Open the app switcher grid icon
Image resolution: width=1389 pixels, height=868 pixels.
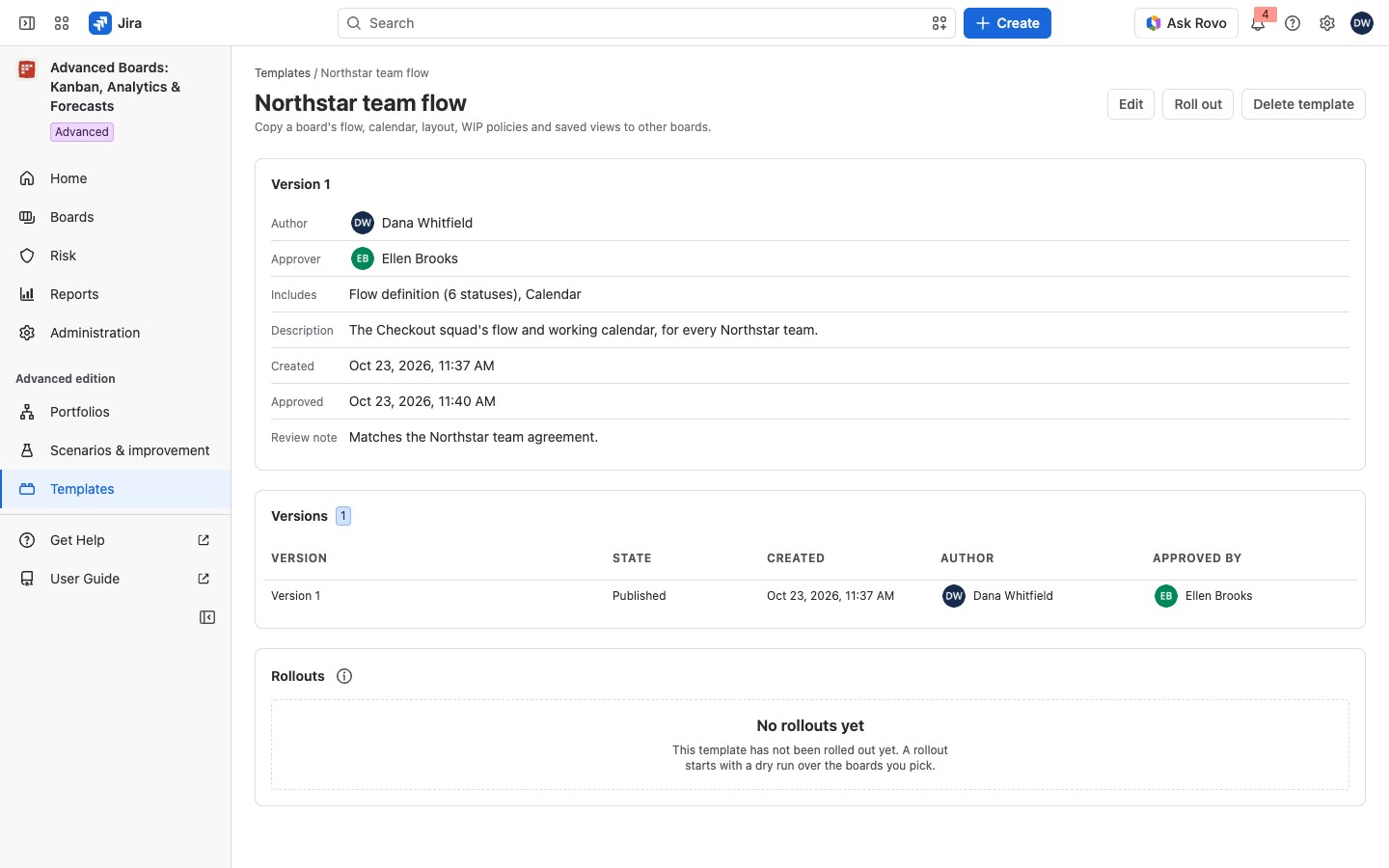point(62,23)
